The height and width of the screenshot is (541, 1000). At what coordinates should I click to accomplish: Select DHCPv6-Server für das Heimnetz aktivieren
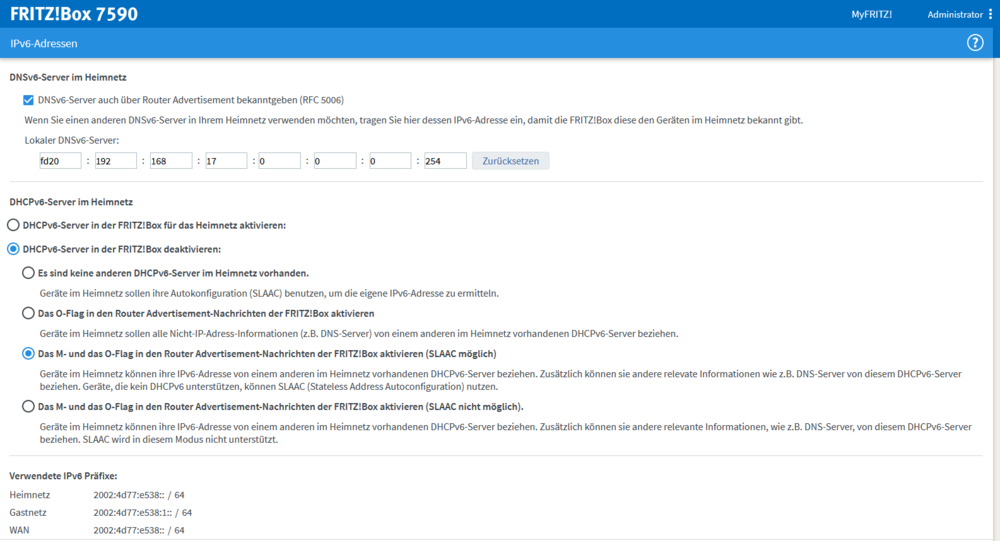pos(14,225)
